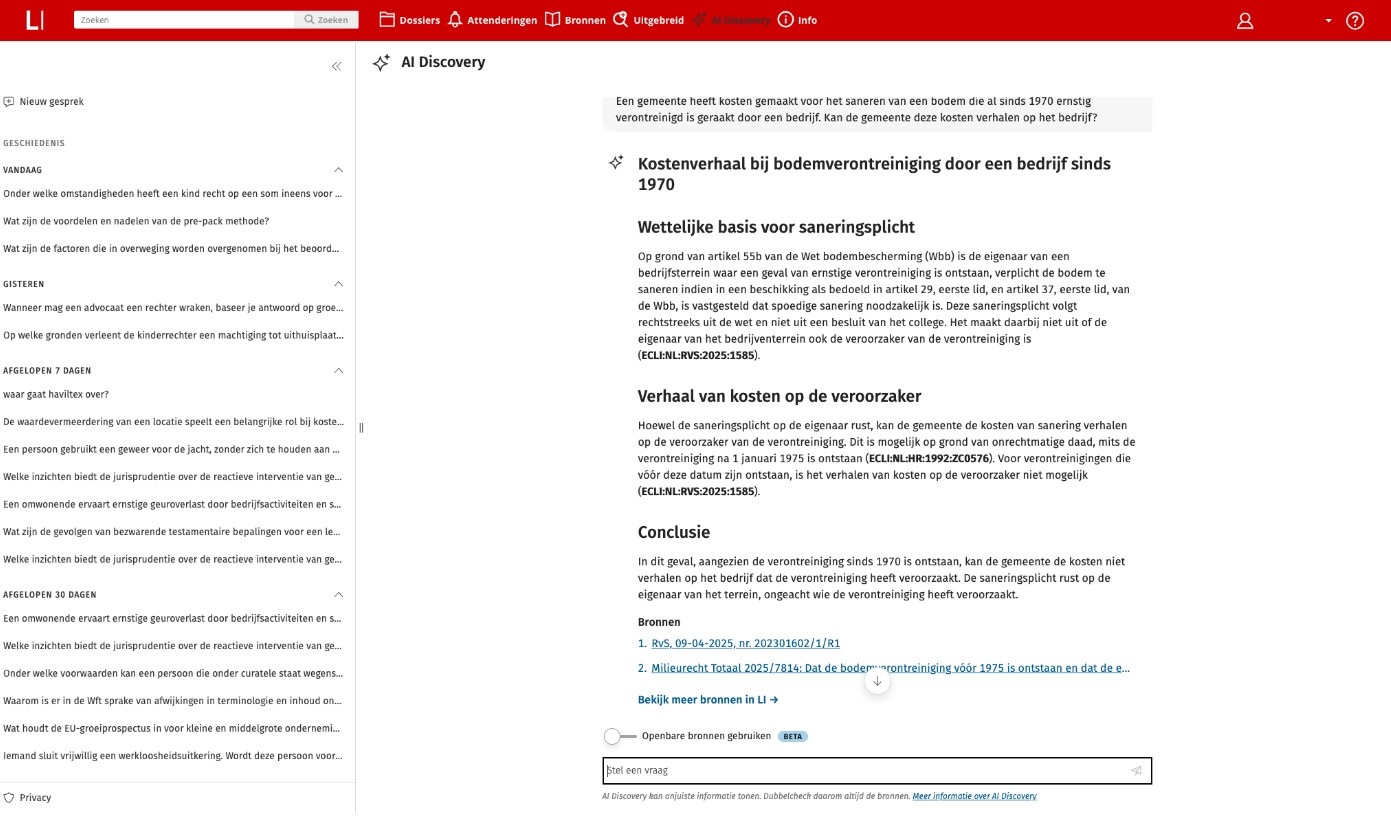Image resolution: width=1391 pixels, height=817 pixels.
Task: Click Bekijk meer bronnen in LI
Action: (707, 700)
